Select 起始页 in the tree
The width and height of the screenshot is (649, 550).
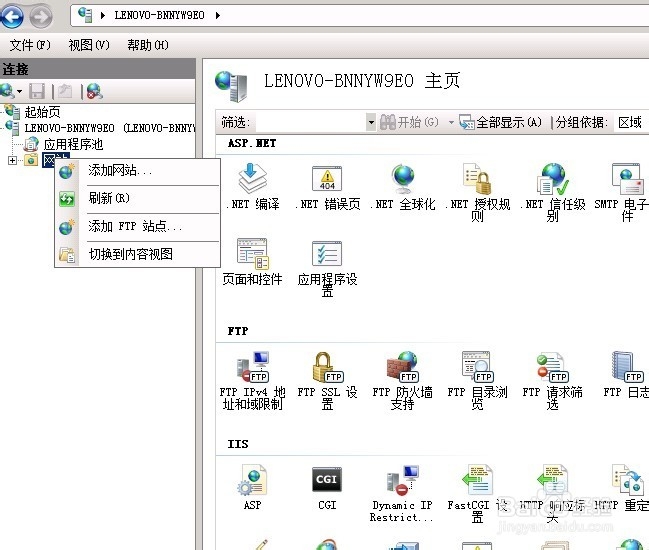(42, 112)
